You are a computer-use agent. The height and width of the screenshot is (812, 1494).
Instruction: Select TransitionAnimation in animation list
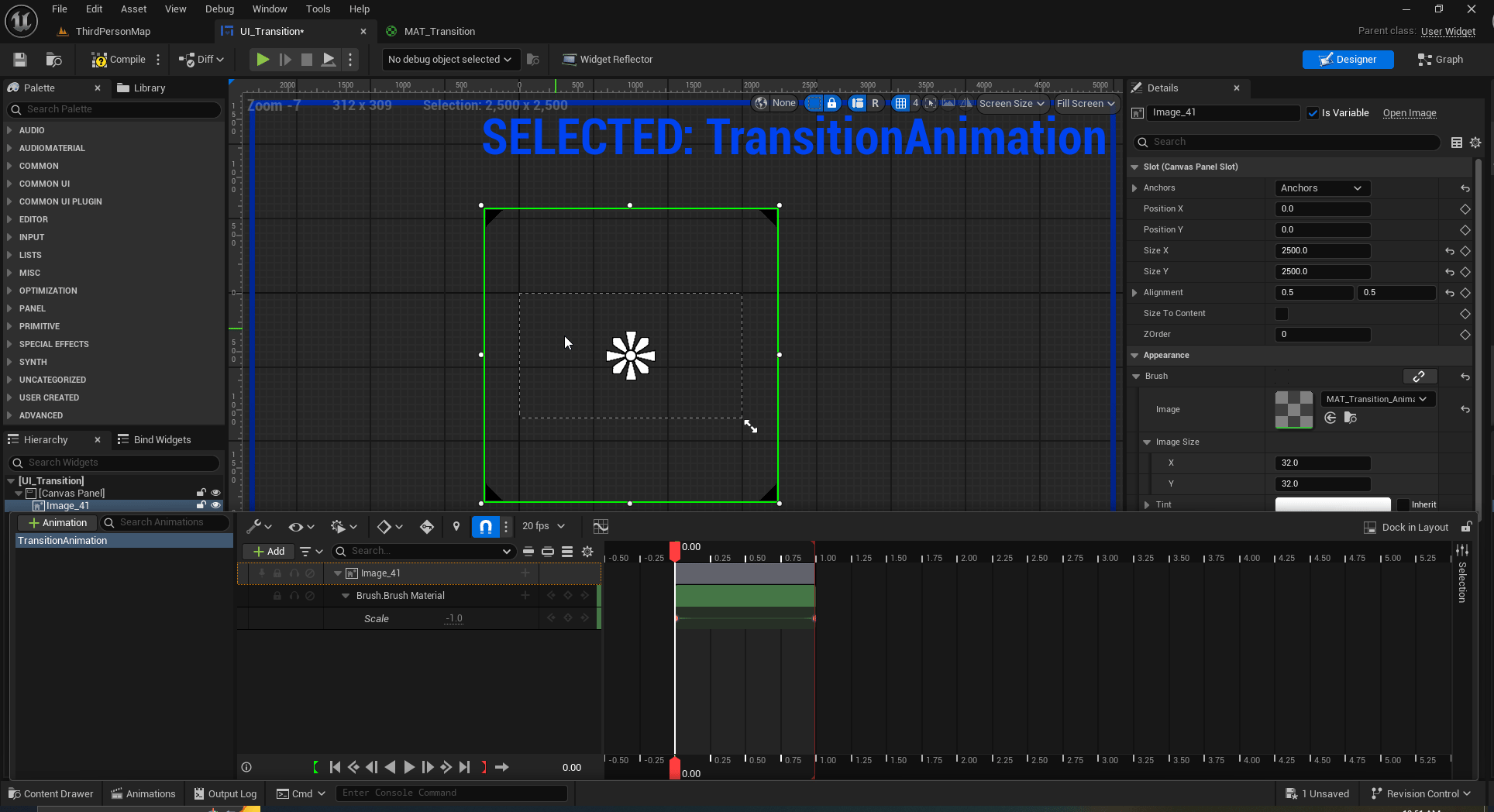[124, 541]
